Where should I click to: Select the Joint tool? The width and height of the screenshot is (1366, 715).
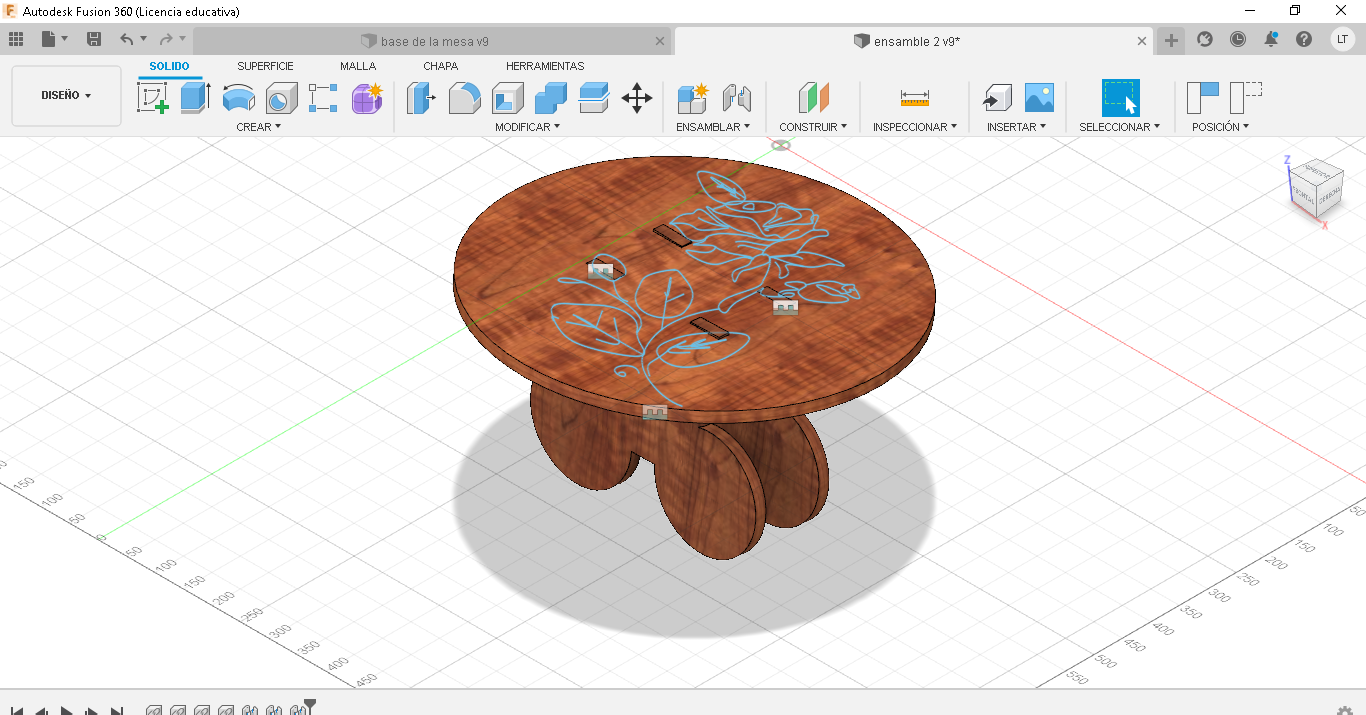(x=736, y=98)
